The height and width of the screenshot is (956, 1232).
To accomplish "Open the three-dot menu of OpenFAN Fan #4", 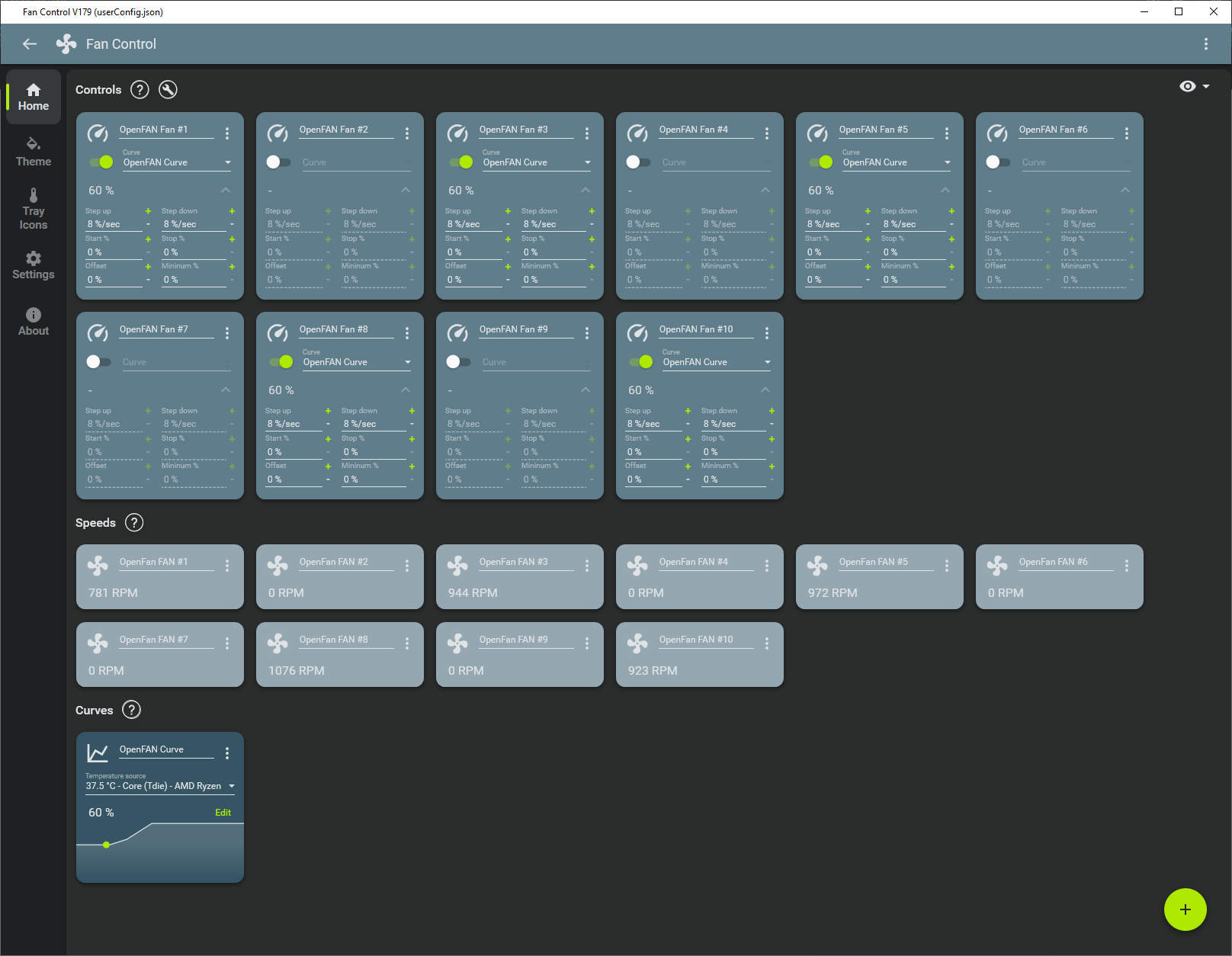I will click(766, 133).
